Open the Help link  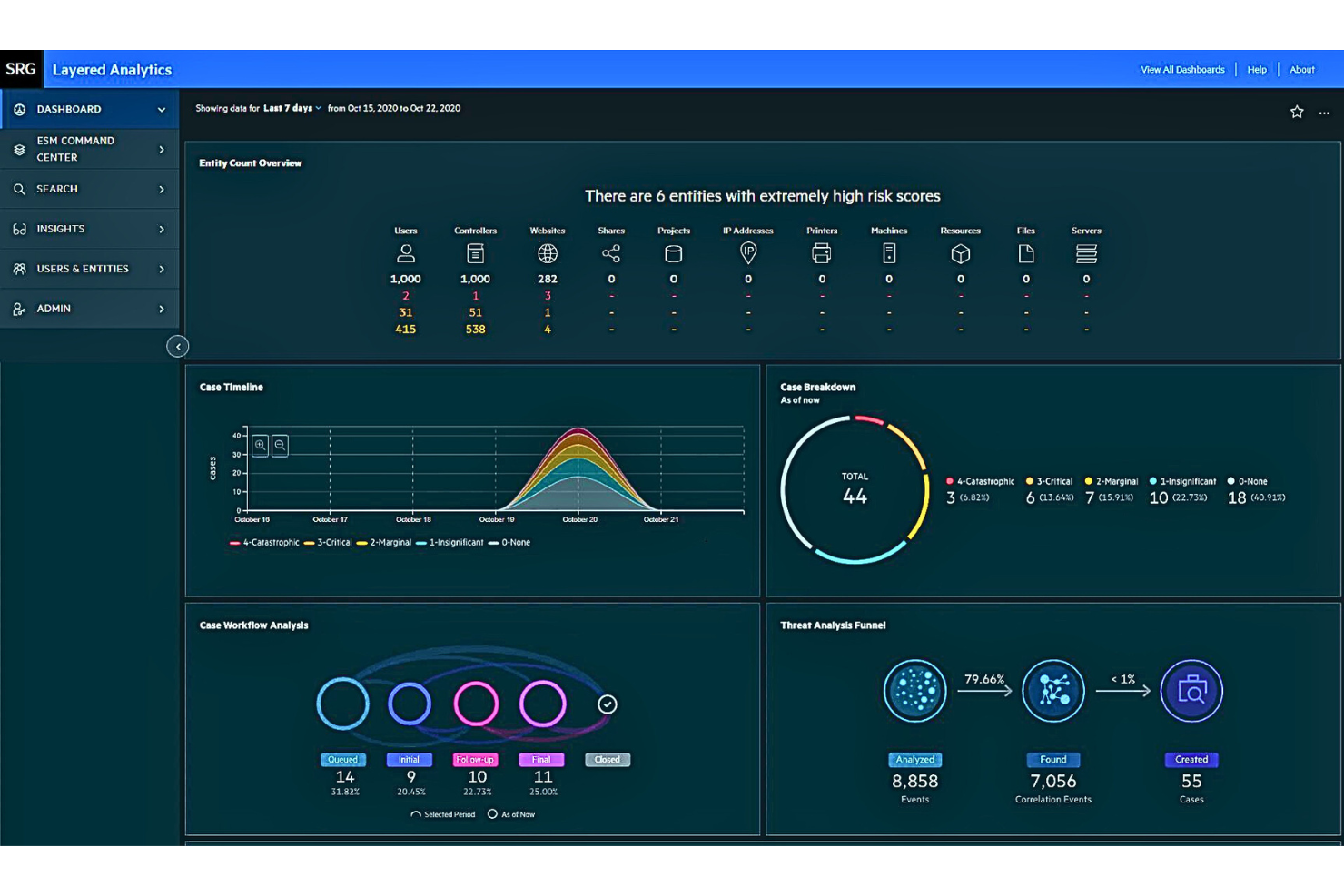point(1257,69)
